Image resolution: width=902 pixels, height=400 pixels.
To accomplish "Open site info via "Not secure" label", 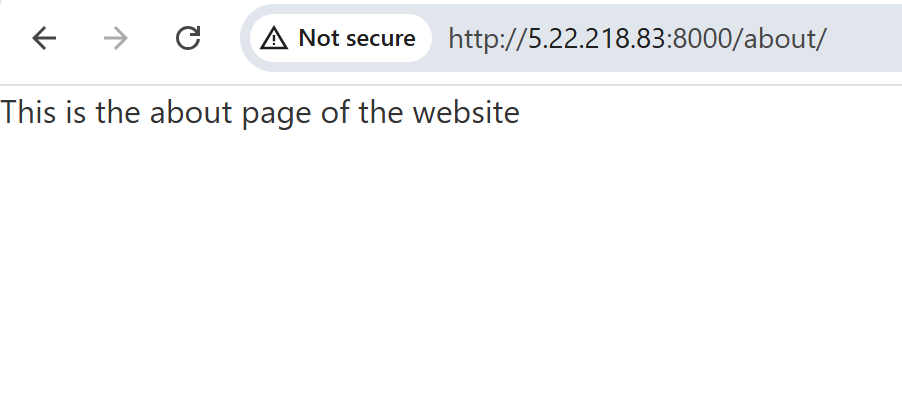I will (x=357, y=39).
